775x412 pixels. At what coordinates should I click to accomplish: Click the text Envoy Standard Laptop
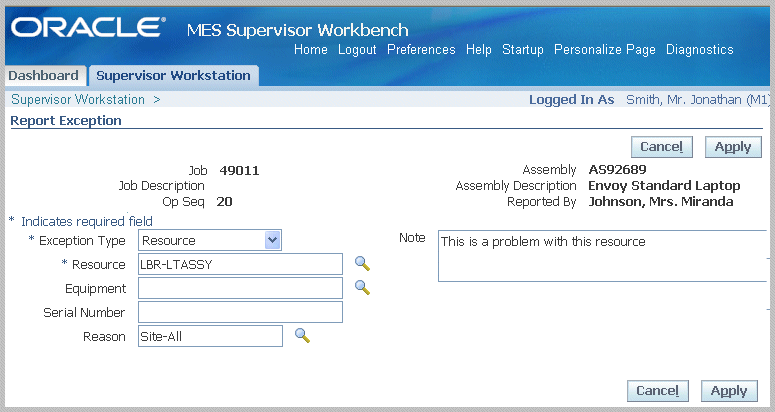(x=664, y=186)
